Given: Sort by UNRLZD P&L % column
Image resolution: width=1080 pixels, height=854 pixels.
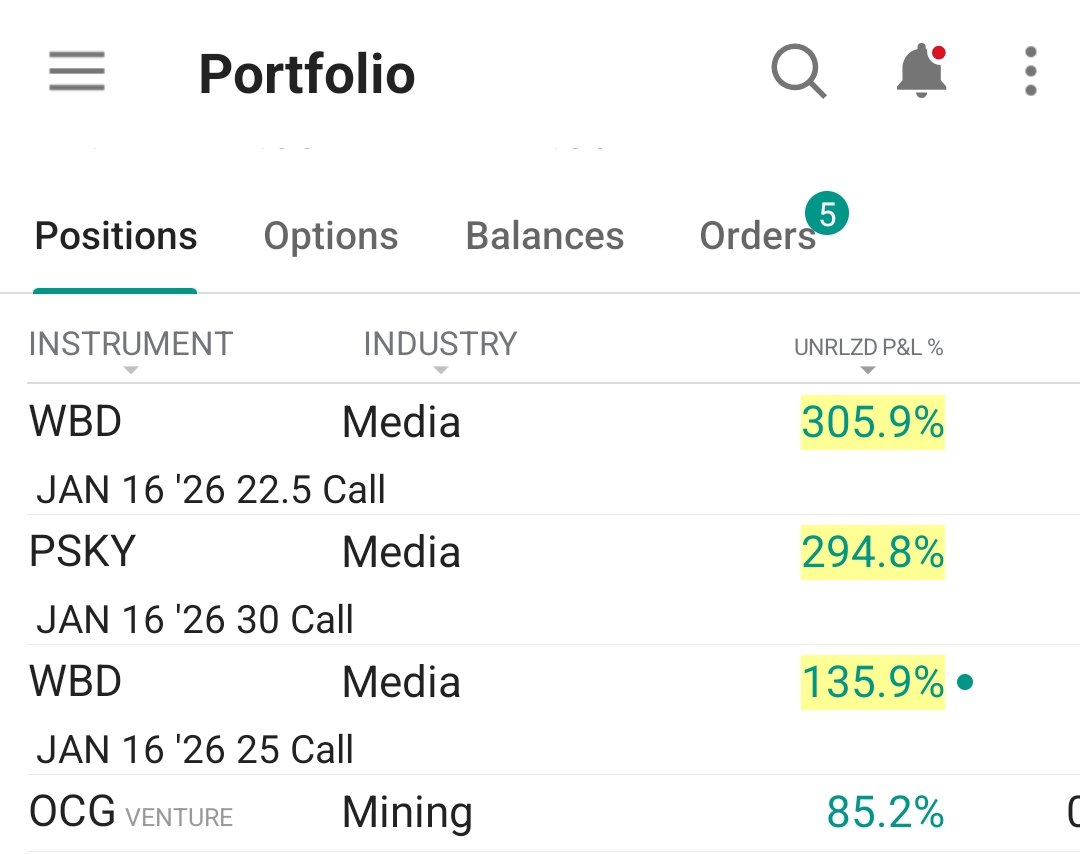Looking at the screenshot, I should pyautogui.click(x=868, y=347).
